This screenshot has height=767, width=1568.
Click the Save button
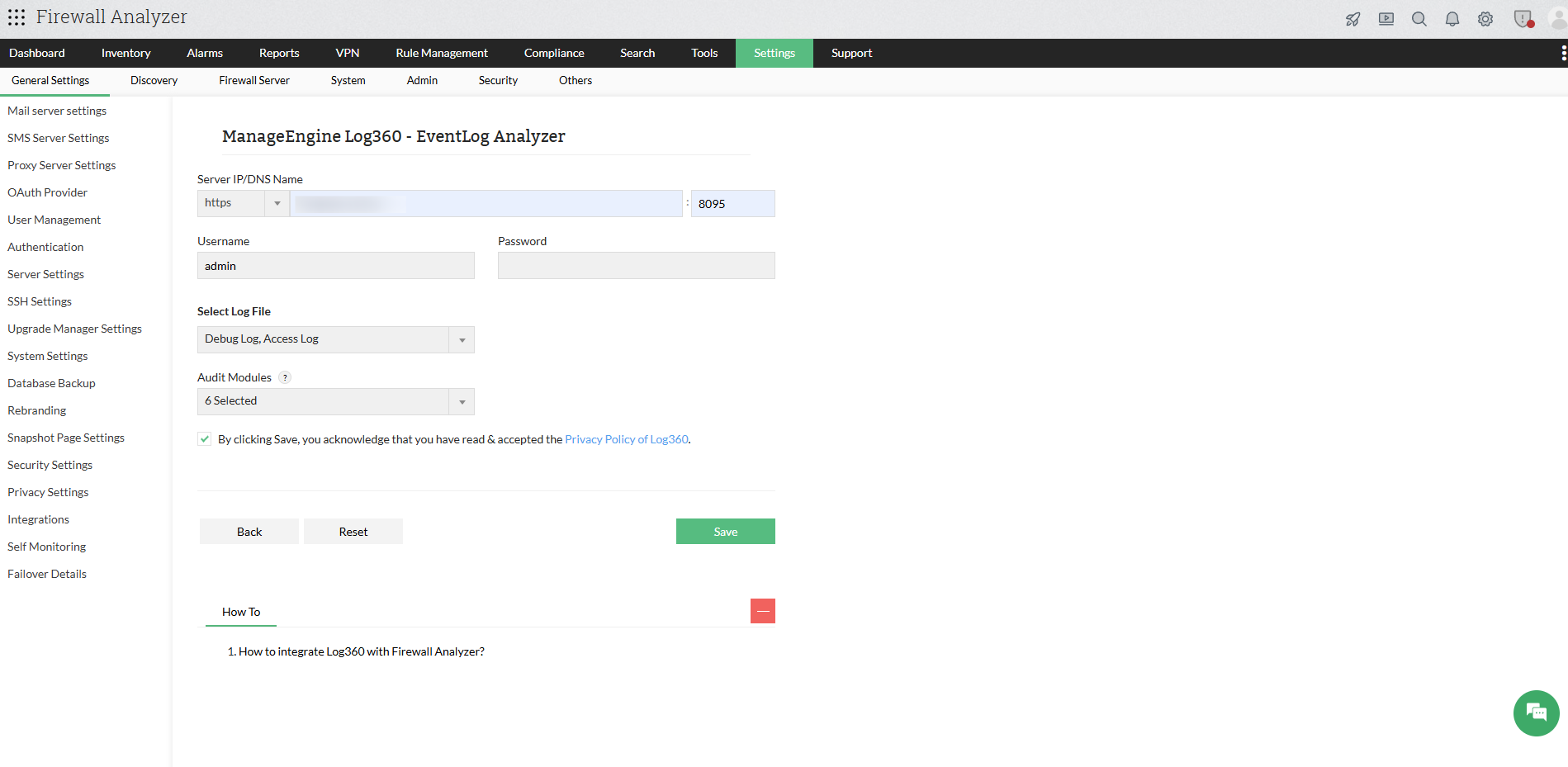pyautogui.click(x=725, y=531)
